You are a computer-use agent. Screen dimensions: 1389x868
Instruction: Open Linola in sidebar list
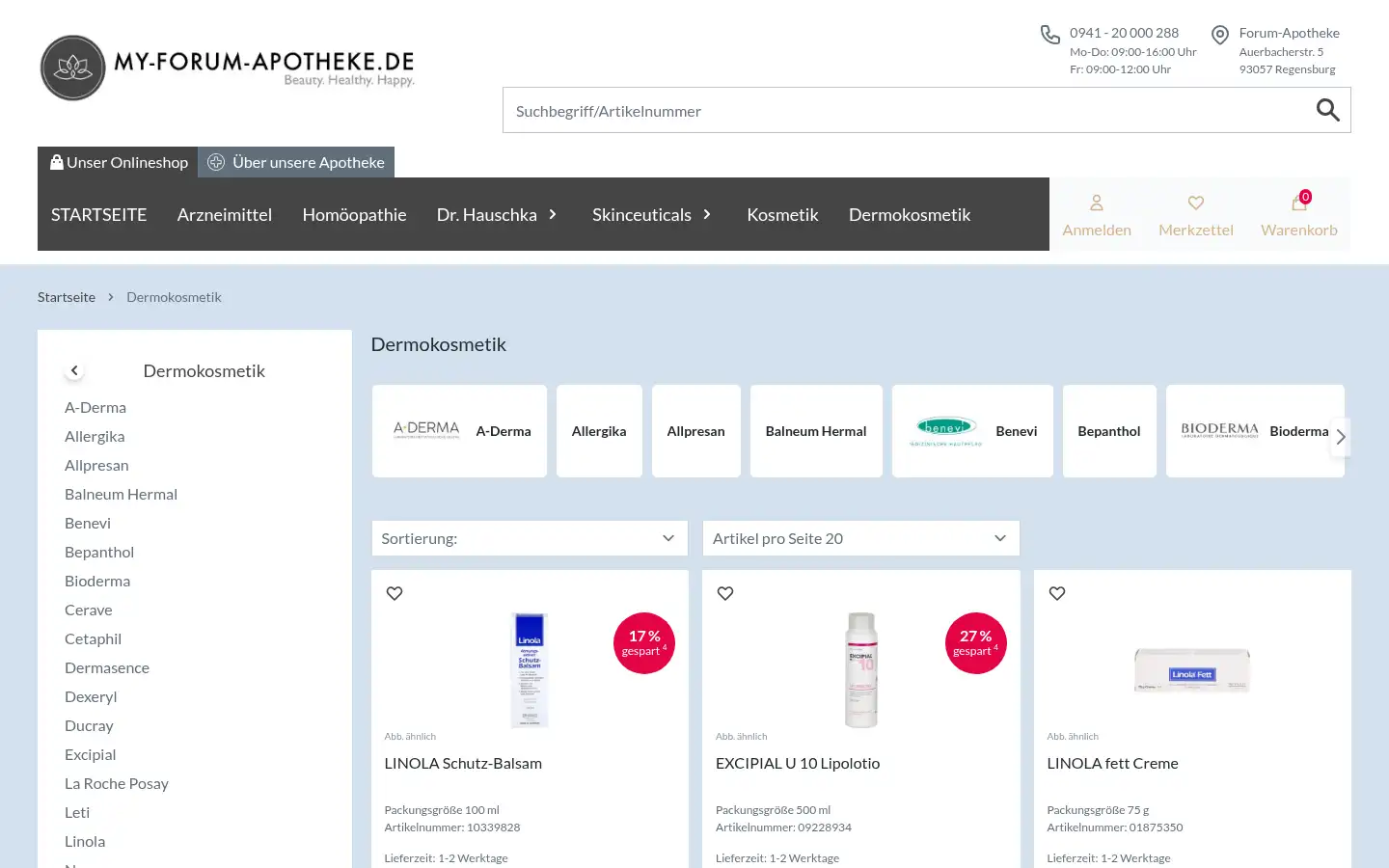85,841
